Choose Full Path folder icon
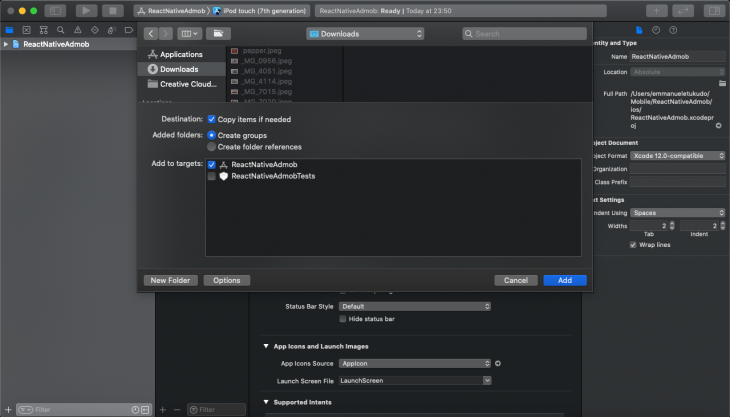730x417 pixels. [x=722, y=83]
